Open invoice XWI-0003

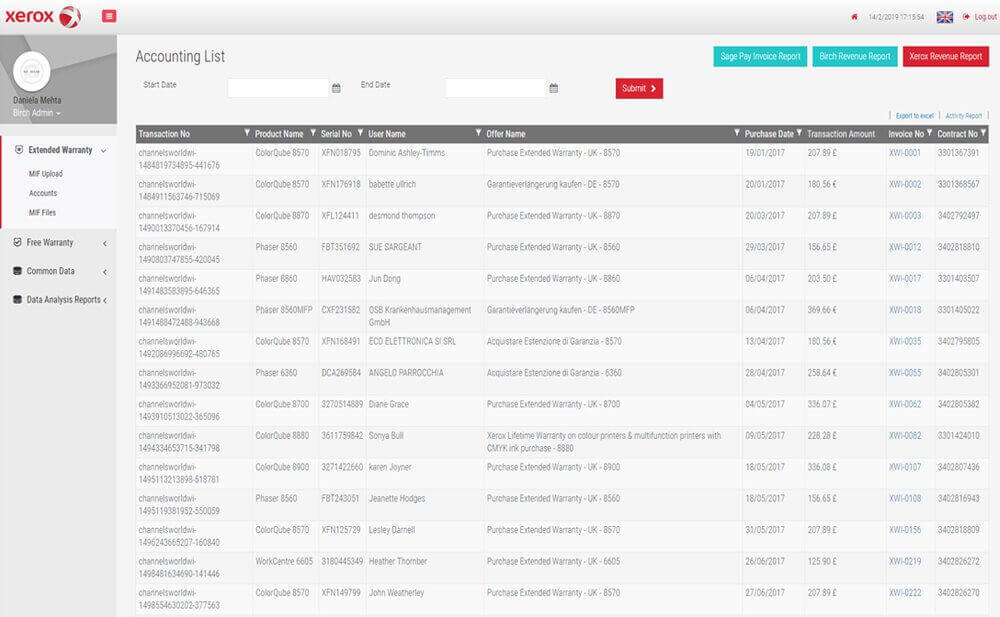(905, 216)
